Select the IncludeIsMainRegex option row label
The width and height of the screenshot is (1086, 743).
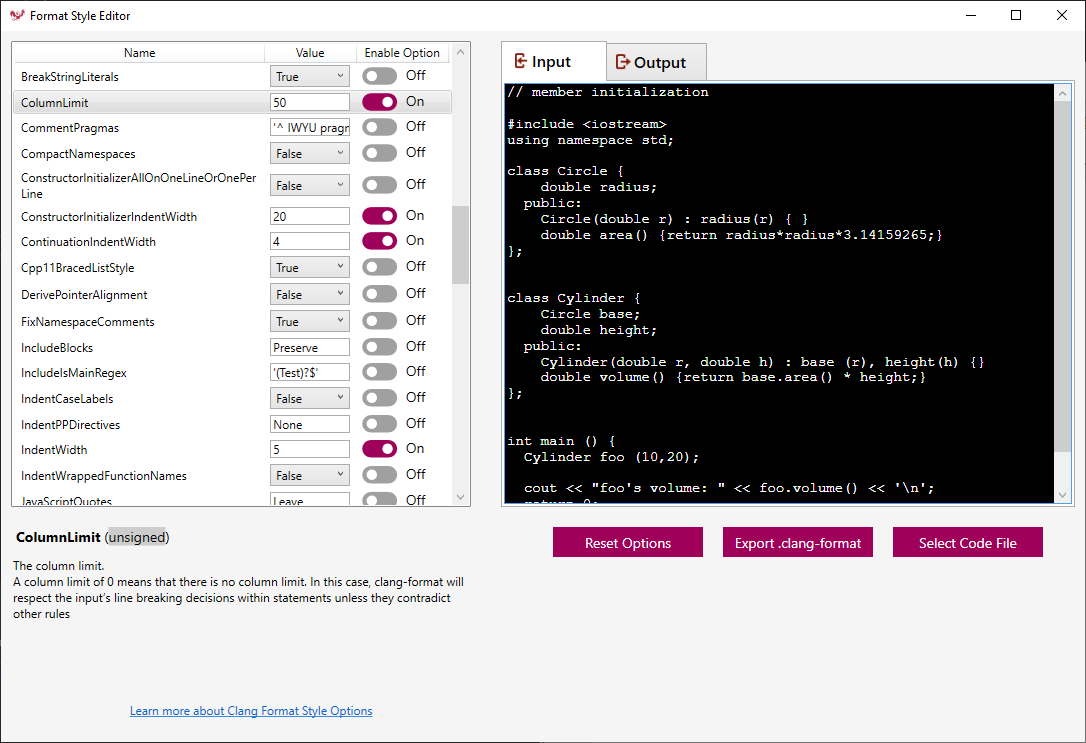click(74, 373)
